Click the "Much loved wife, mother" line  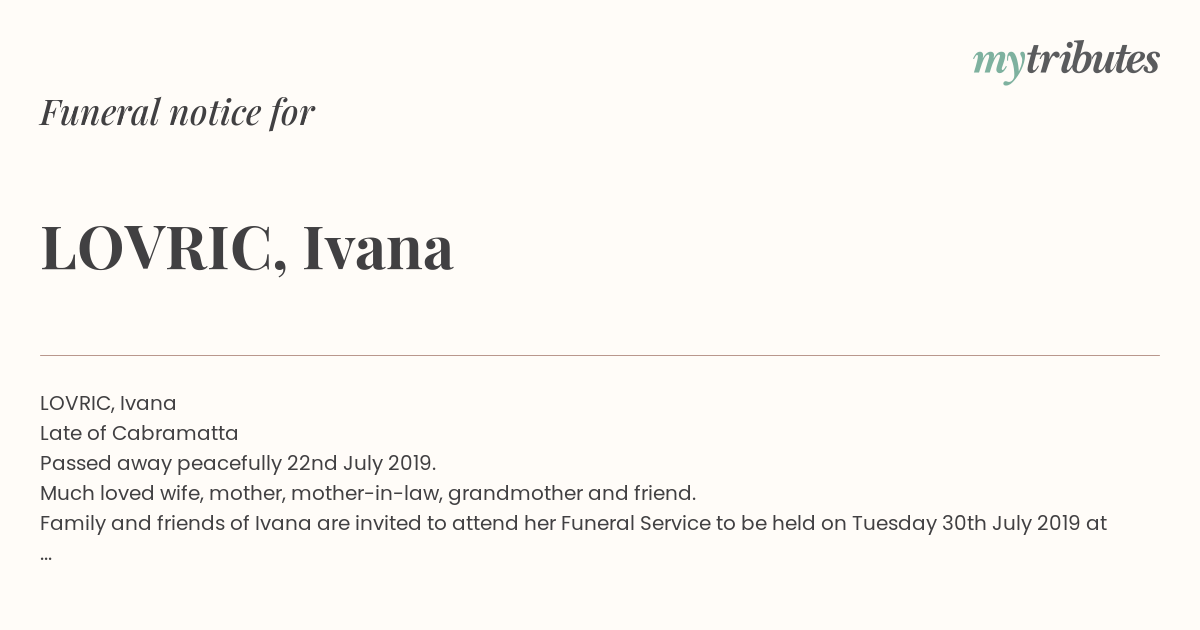160,493
